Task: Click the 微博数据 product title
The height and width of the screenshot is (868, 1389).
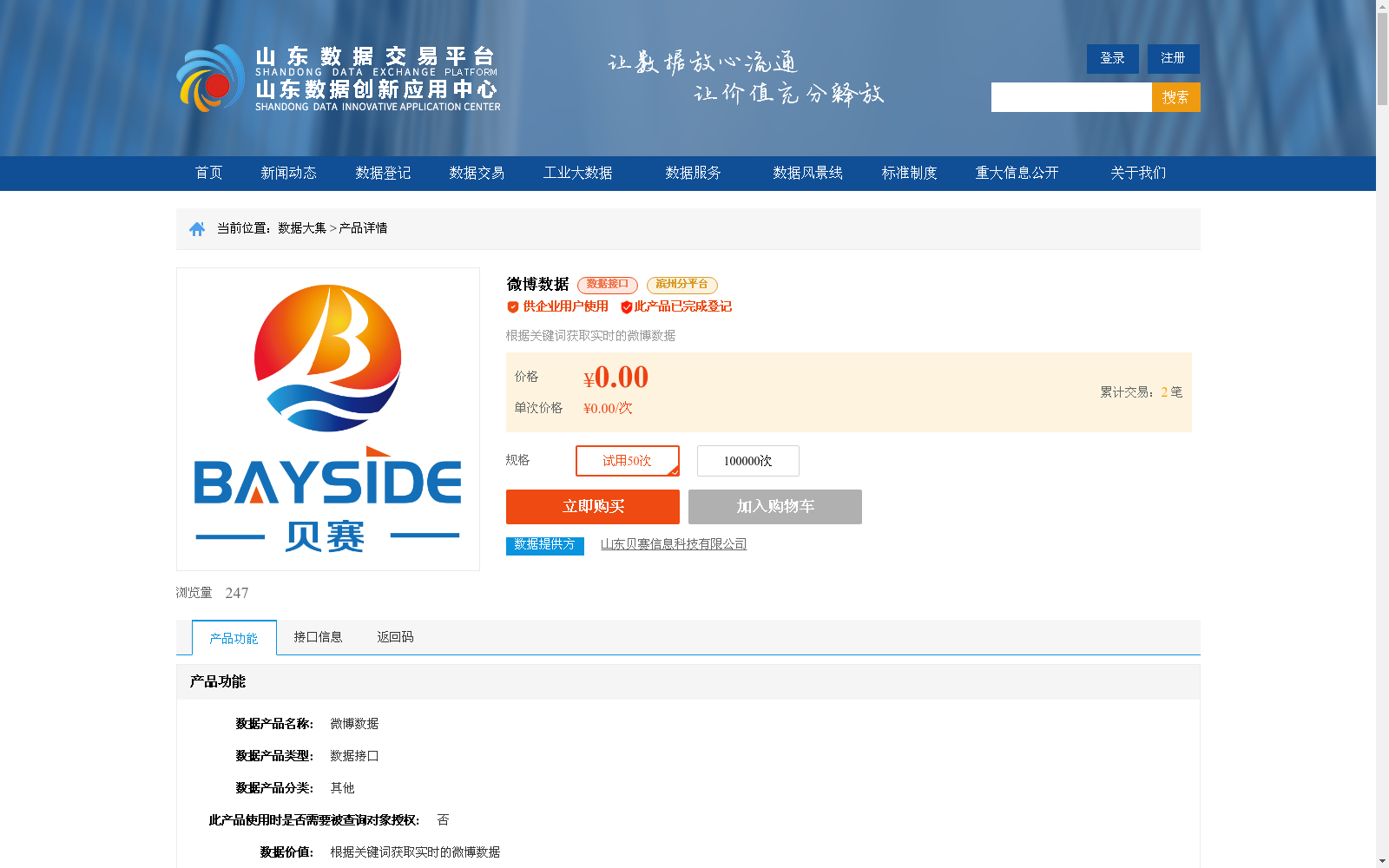Action: pyautogui.click(x=538, y=284)
